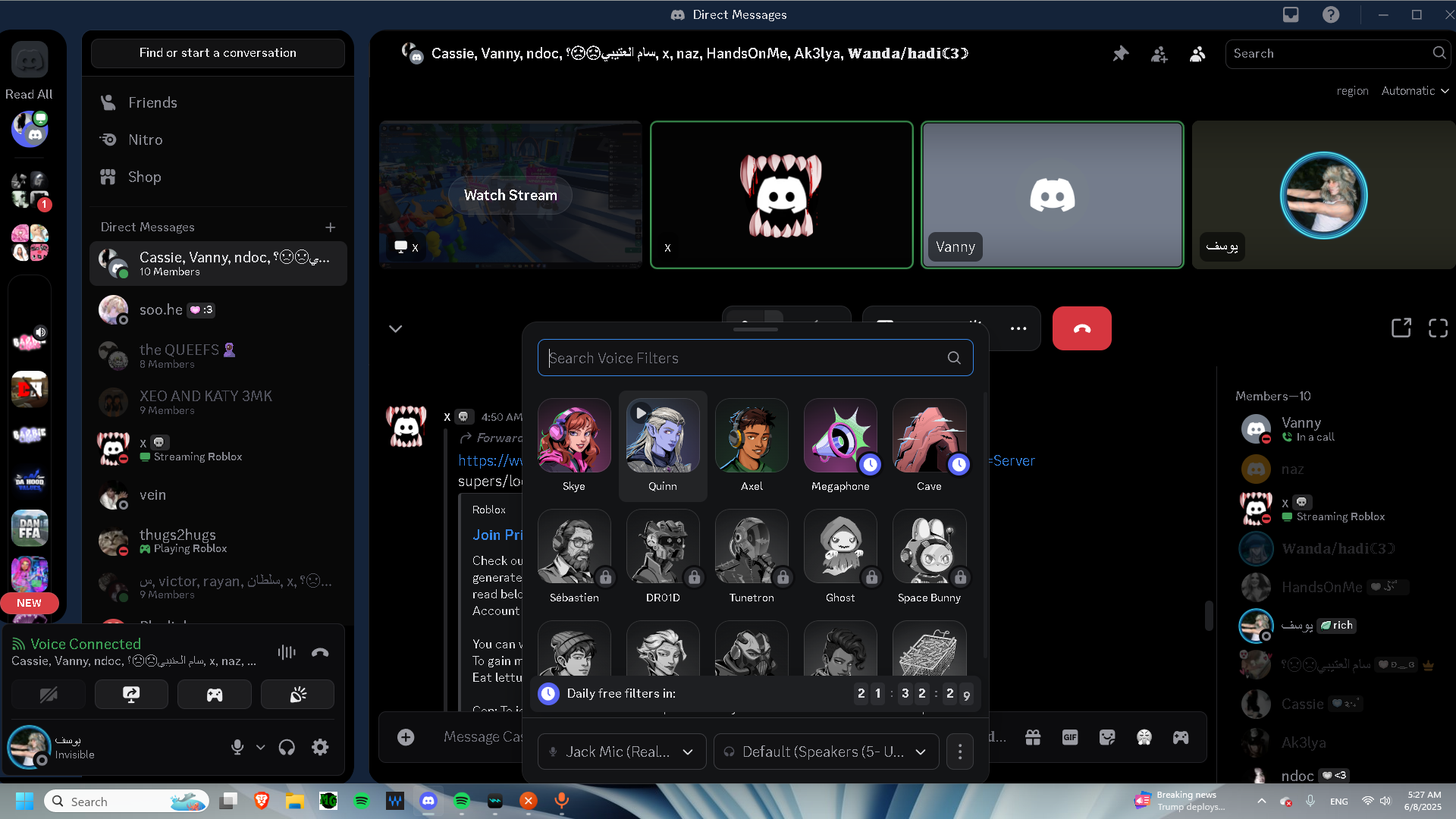Open the Default Speakers output dropdown

click(x=826, y=752)
